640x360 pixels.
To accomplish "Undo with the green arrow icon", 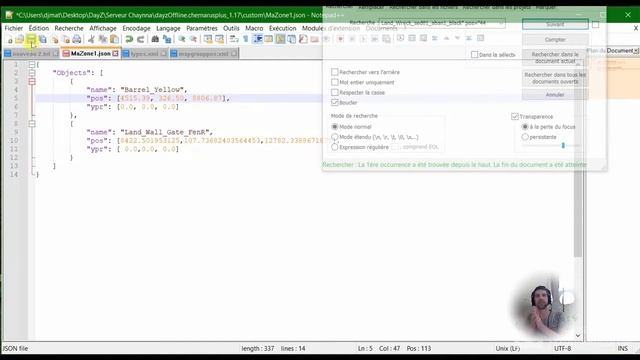I will pyautogui.click(x=129, y=39).
